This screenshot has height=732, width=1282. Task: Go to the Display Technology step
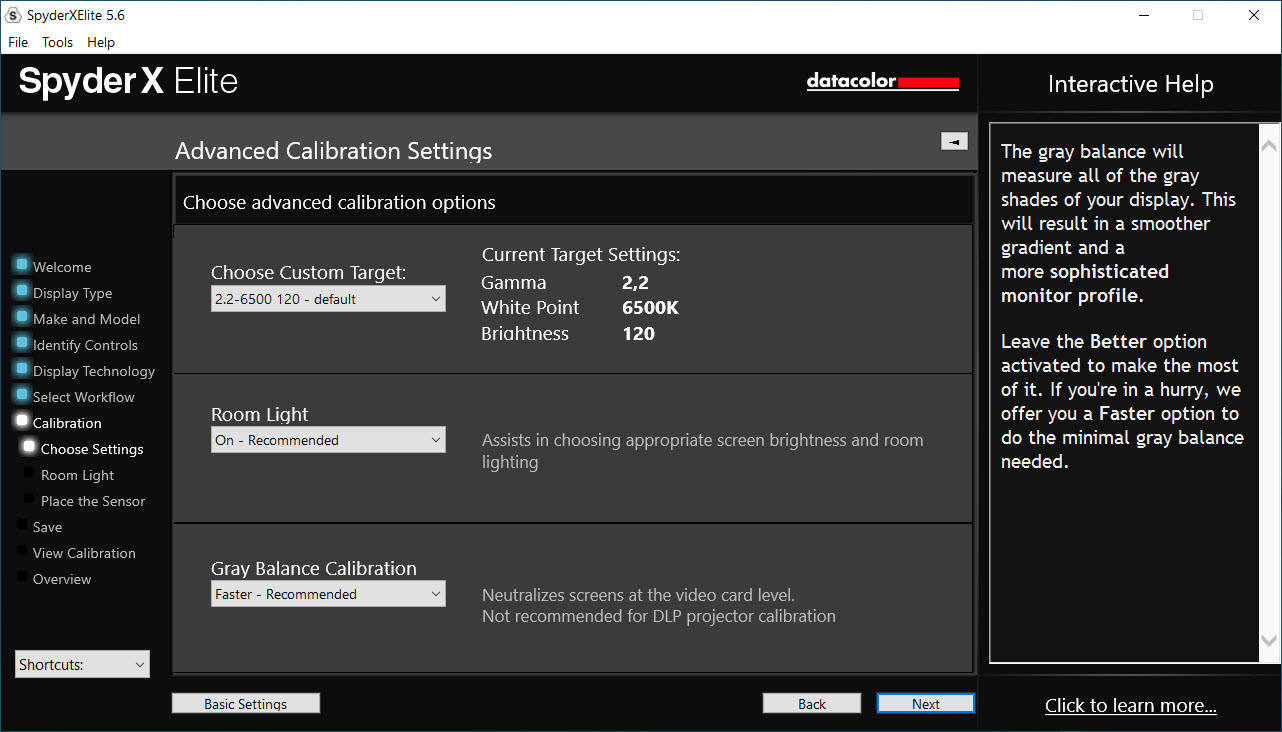click(x=94, y=371)
